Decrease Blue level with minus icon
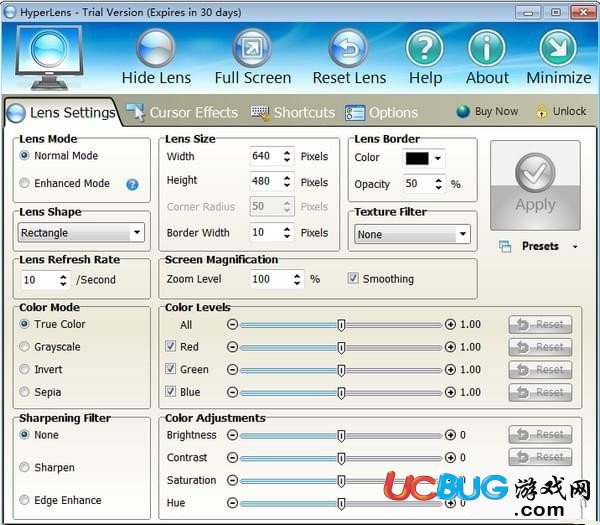This screenshot has height=525, width=600. tap(232, 392)
